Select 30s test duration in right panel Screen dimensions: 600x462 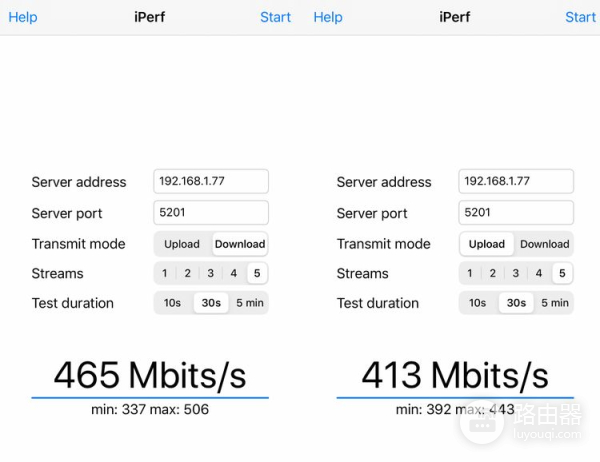pyautogui.click(x=516, y=303)
